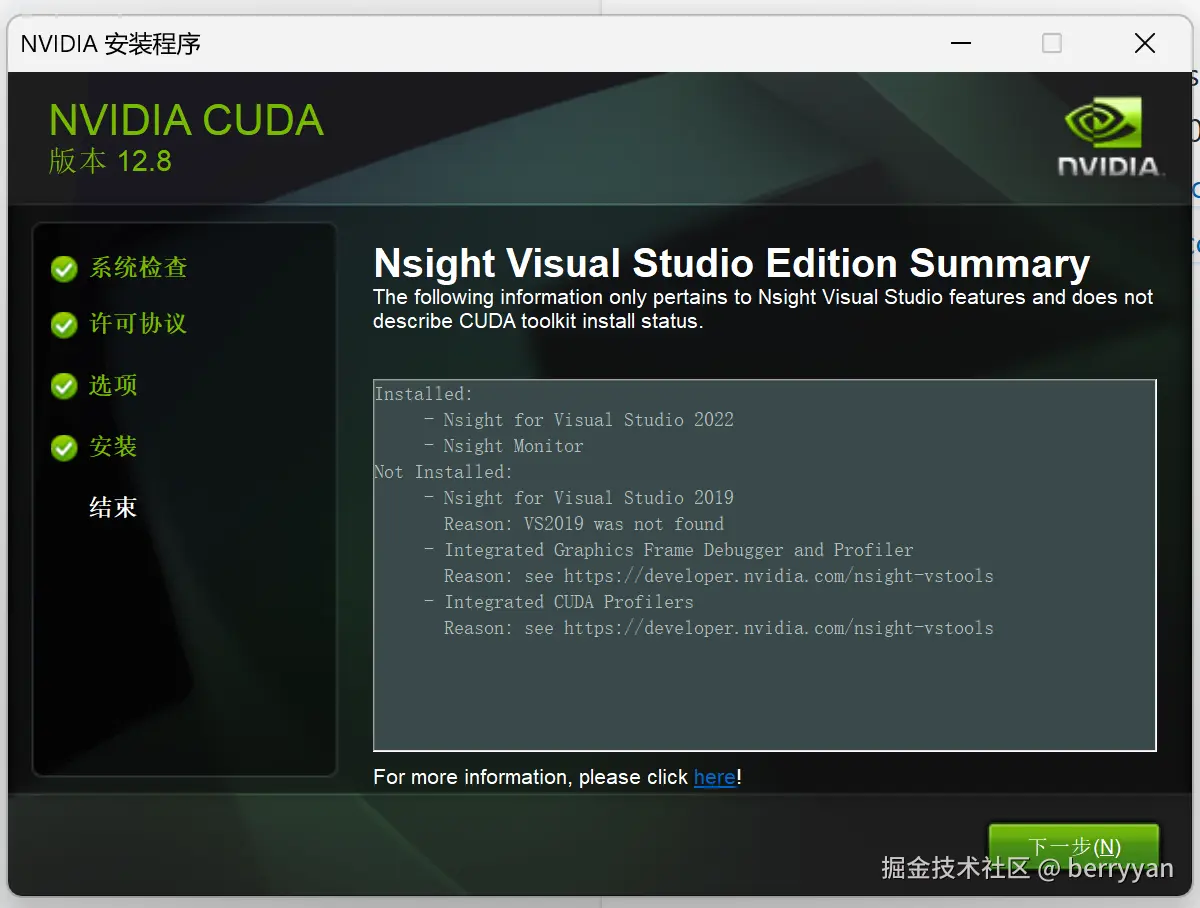Screen dimensions: 1200x908
Task: Click the green checkmark beside 选项
Action: click(x=63, y=385)
